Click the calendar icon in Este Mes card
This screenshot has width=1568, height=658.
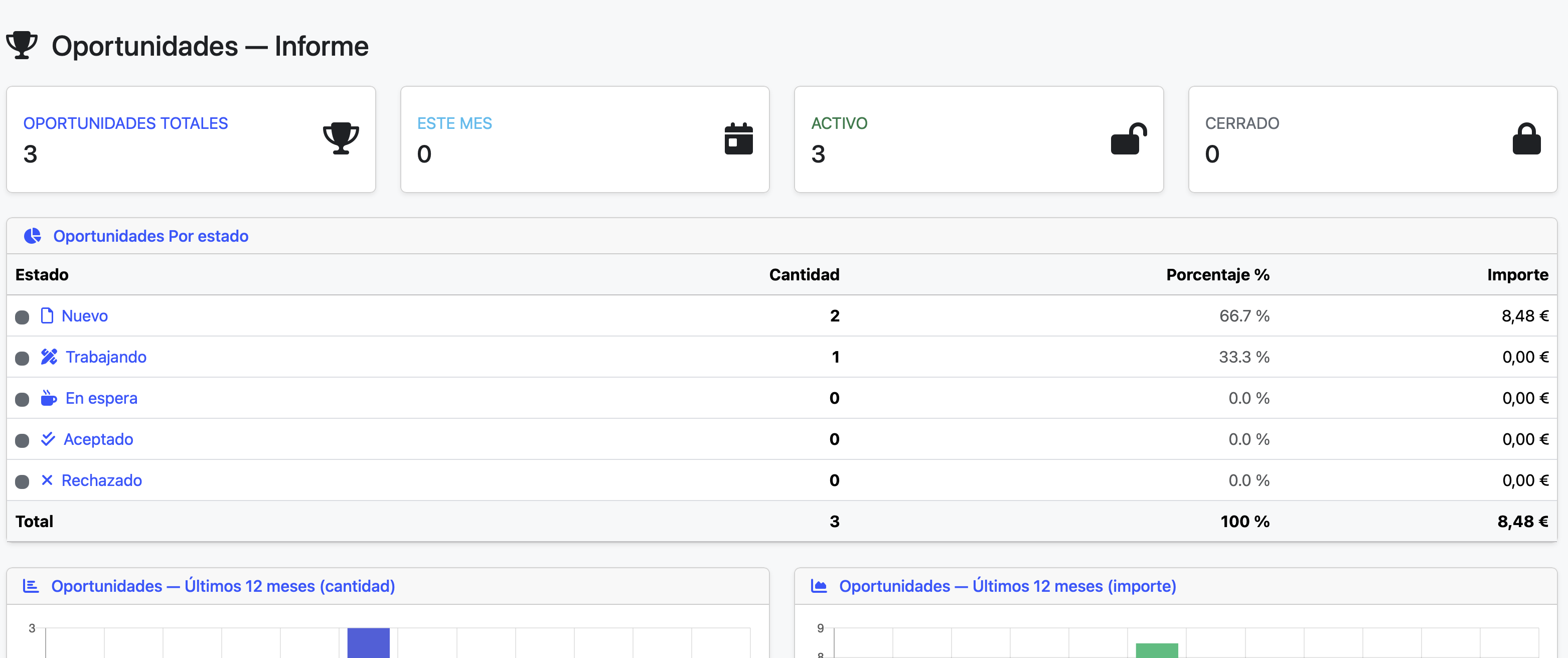[738, 139]
